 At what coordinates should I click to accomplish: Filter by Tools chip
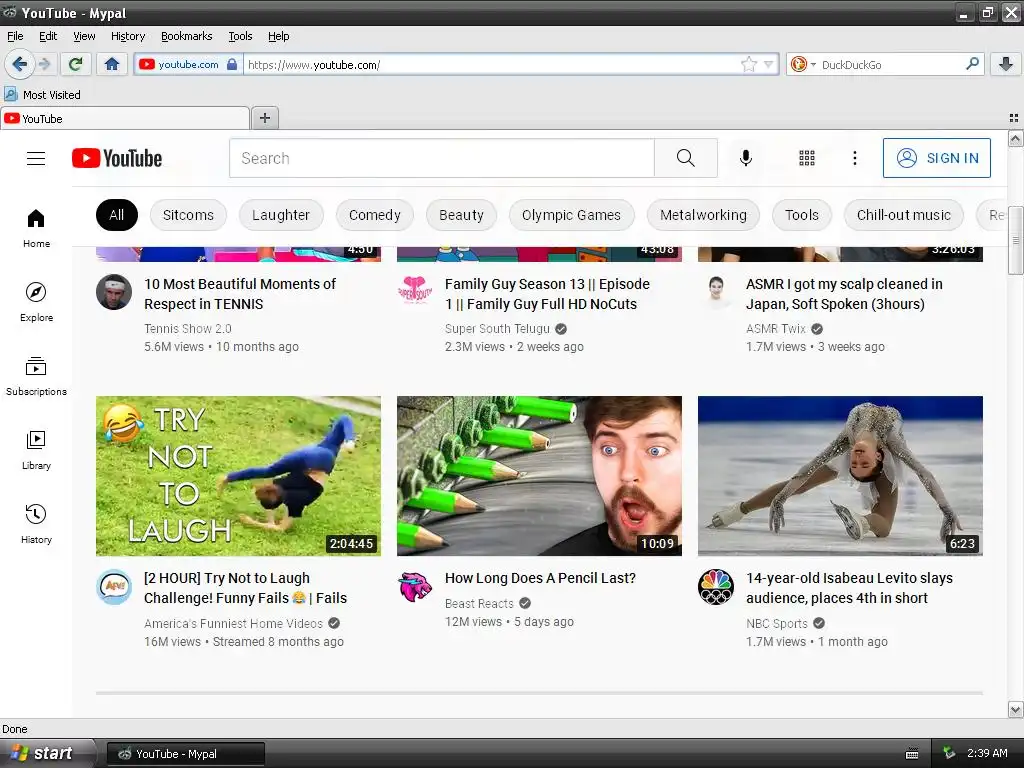click(801, 215)
